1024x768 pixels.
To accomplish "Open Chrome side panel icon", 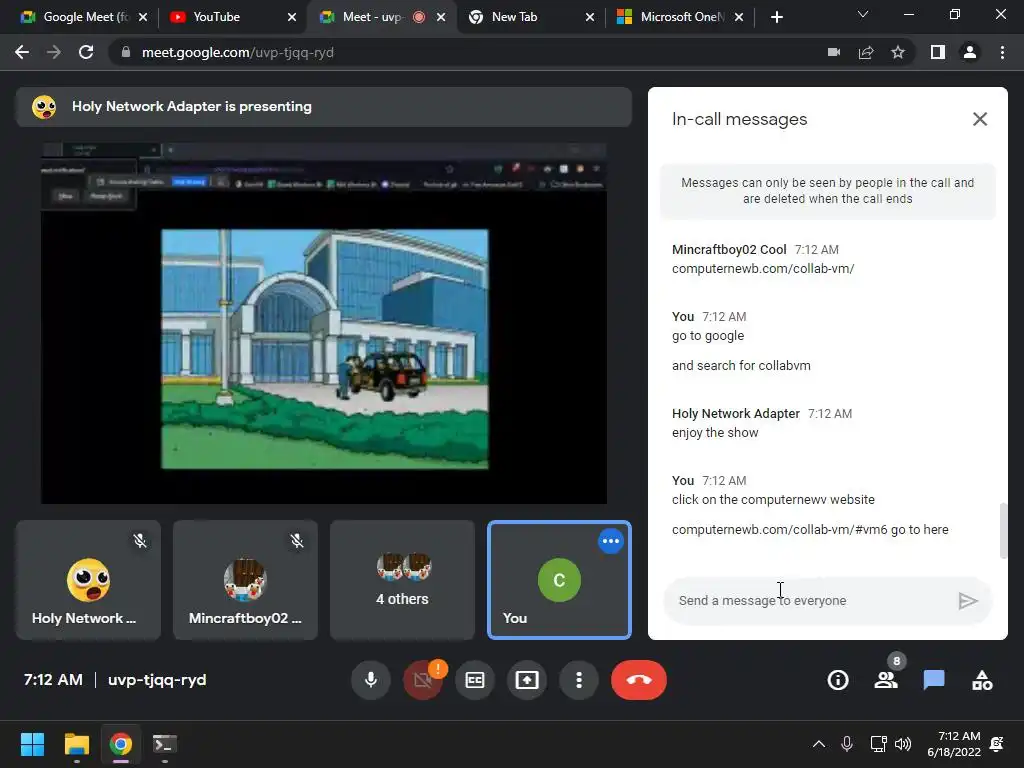I will point(938,52).
